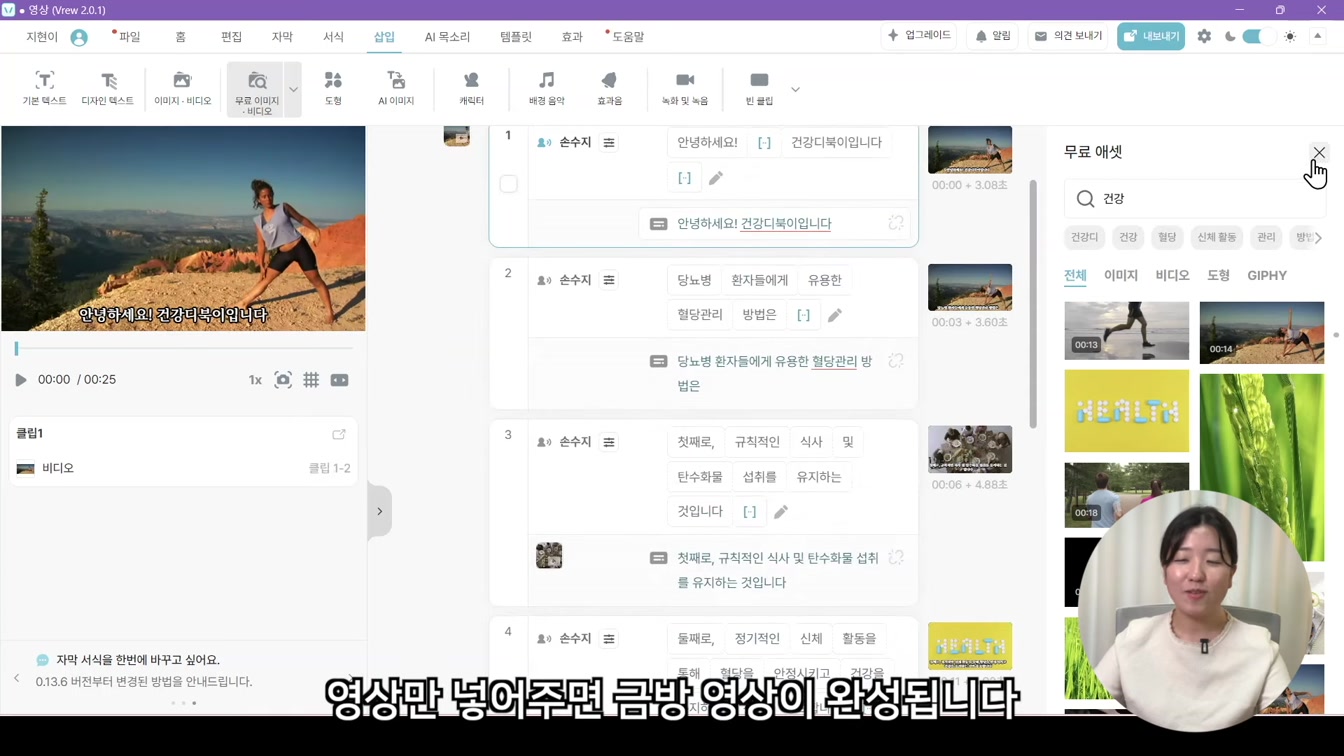The width and height of the screenshot is (1344, 756).
Task: Select the 신체 활동 keyword chip
Action: click(1217, 238)
